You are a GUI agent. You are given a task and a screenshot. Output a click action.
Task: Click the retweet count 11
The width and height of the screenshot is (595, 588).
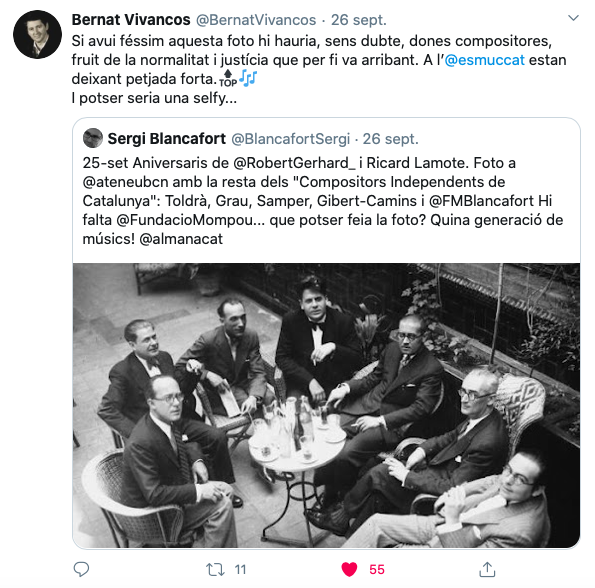[x=240, y=569]
